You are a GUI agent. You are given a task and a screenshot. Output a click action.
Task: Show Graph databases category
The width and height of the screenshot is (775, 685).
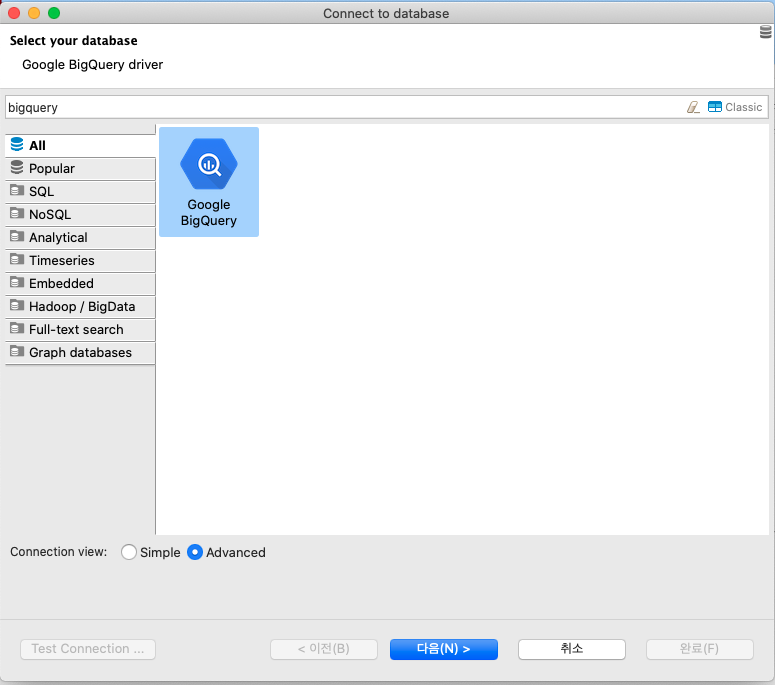80,352
